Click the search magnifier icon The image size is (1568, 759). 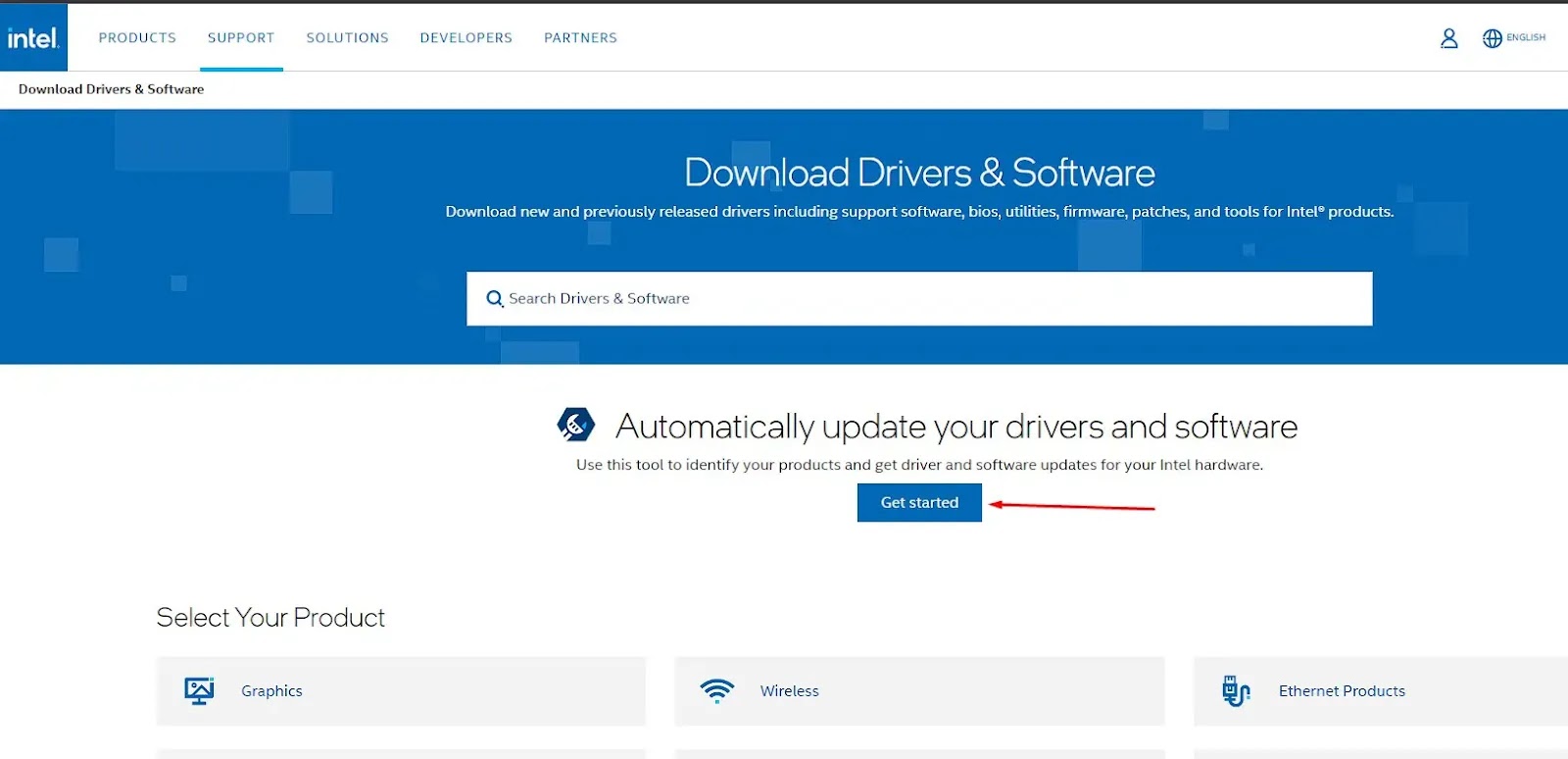click(495, 299)
